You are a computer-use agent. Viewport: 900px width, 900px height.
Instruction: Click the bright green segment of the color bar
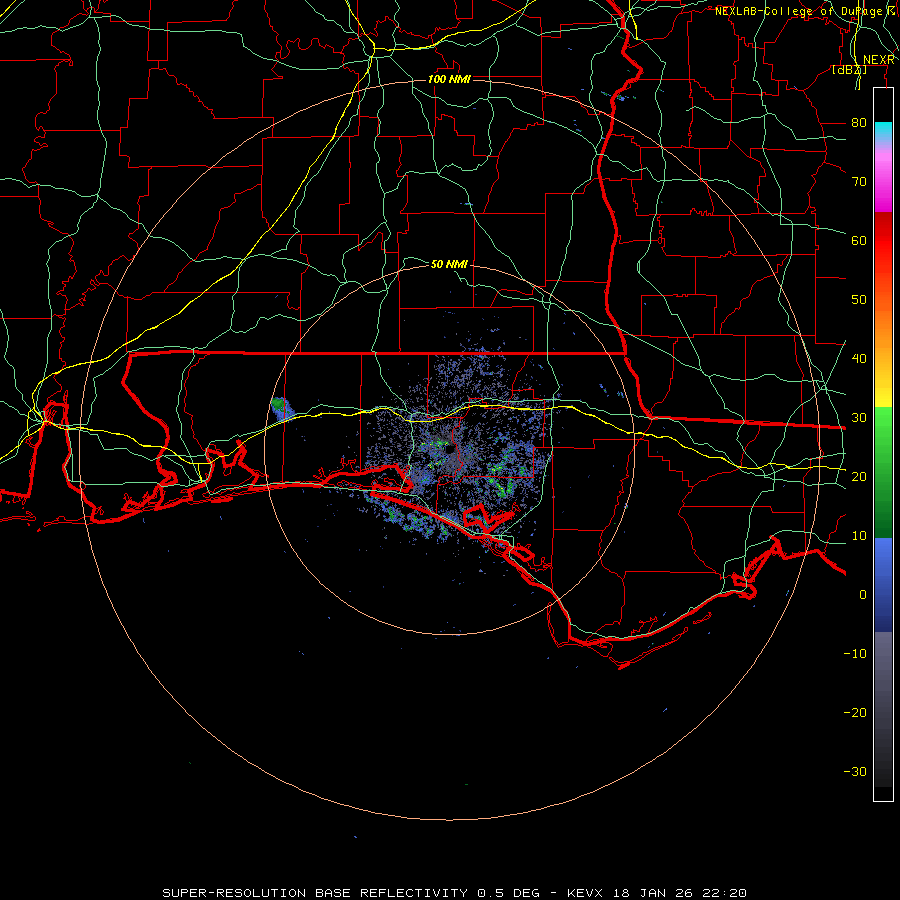pyautogui.click(x=883, y=436)
